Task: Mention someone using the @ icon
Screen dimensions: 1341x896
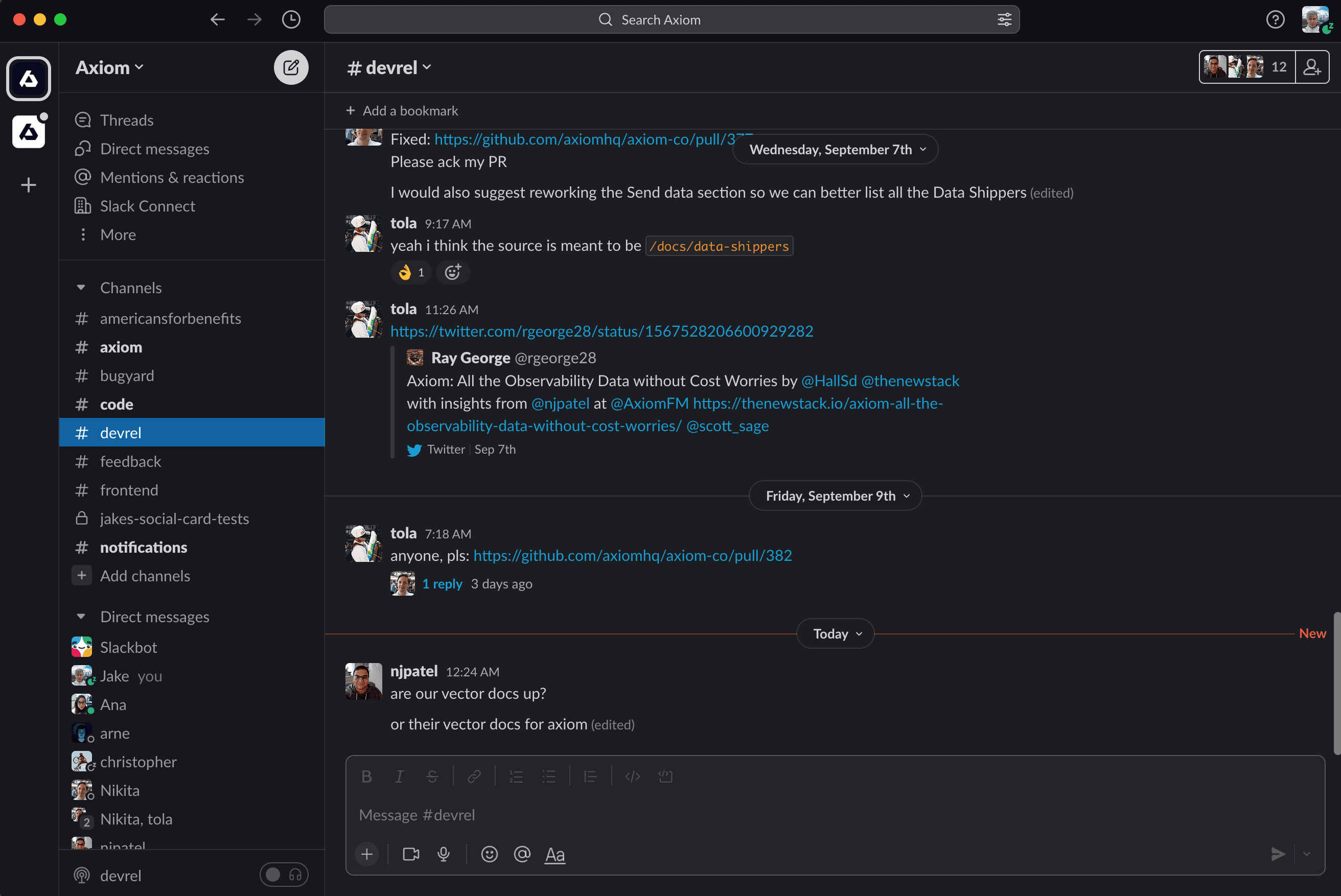Action: pyautogui.click(x=522, y=854)
